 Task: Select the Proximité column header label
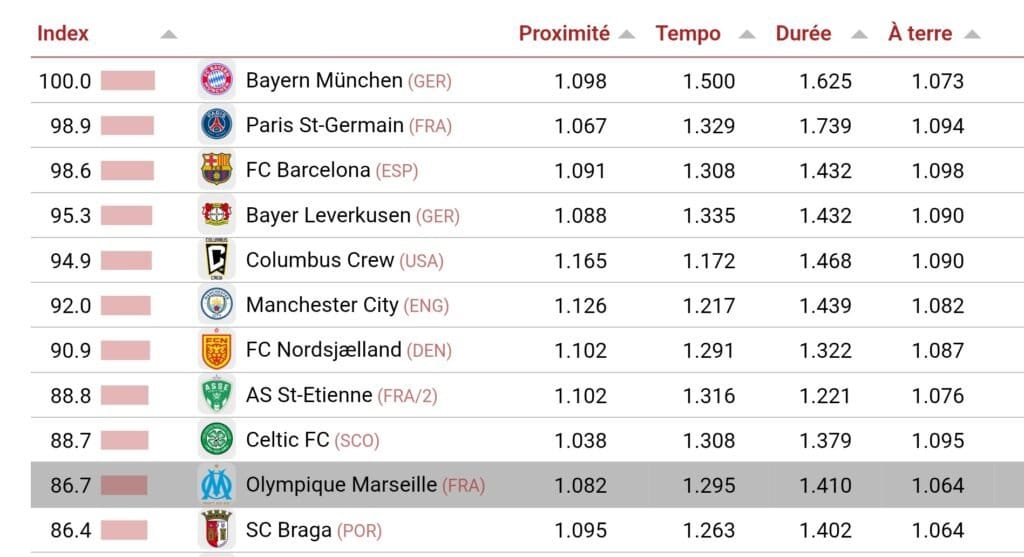[564, 33]
